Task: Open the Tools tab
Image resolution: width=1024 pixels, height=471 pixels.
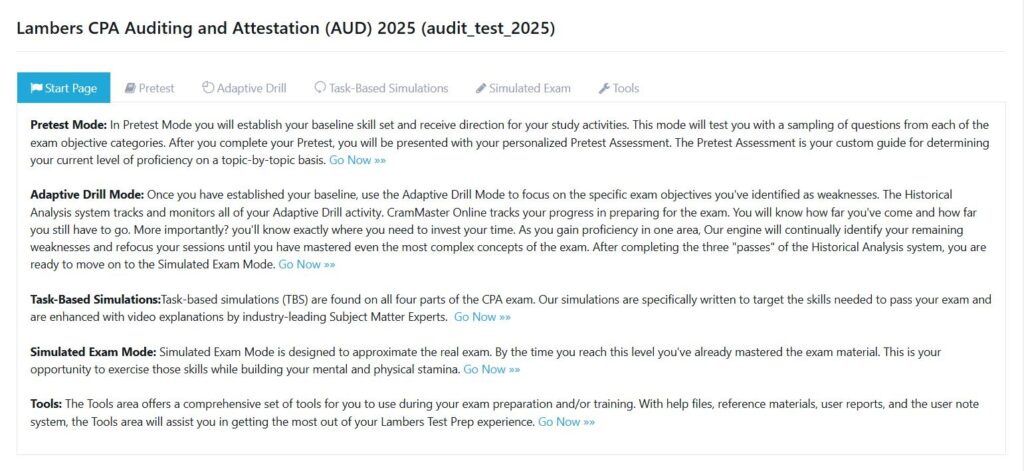Action: click(626, 88)
